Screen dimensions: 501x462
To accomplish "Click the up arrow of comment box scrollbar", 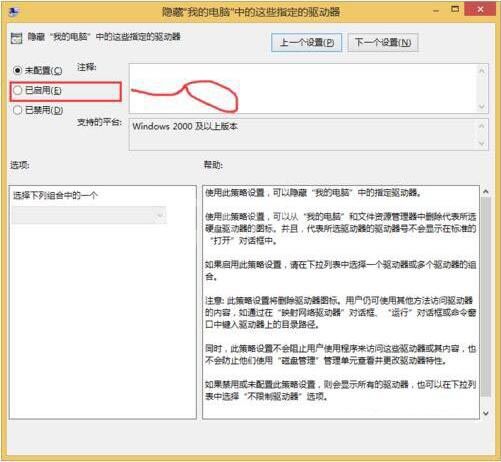I will [482, 70].
